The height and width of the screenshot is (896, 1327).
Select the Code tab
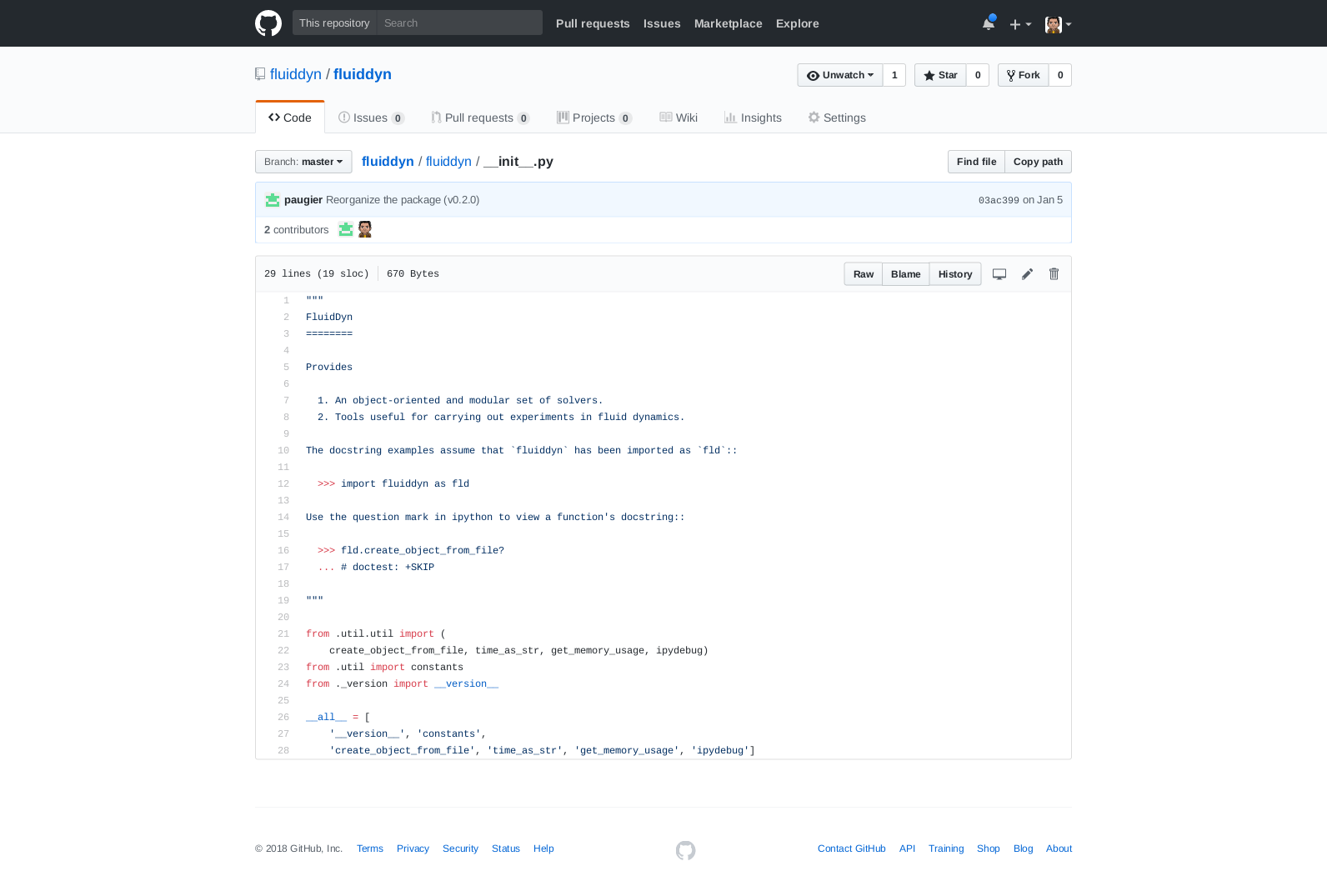[290, 118]
